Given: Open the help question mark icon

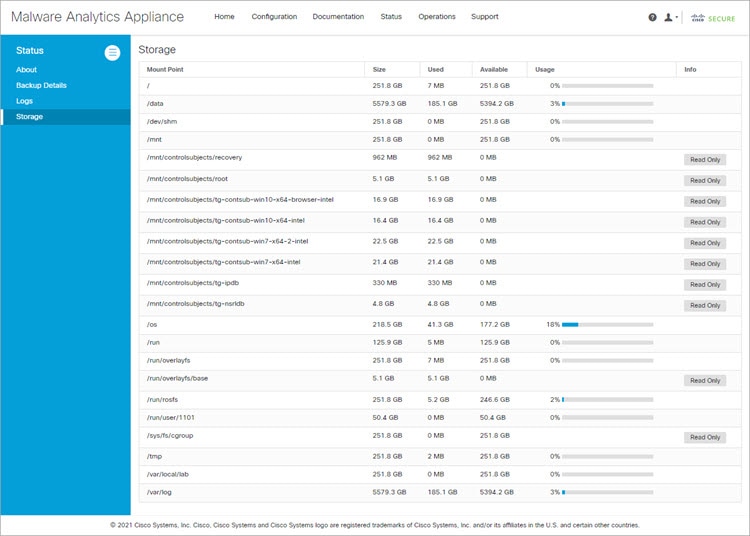Looking at the screenshot, I should tap(652, 17).
